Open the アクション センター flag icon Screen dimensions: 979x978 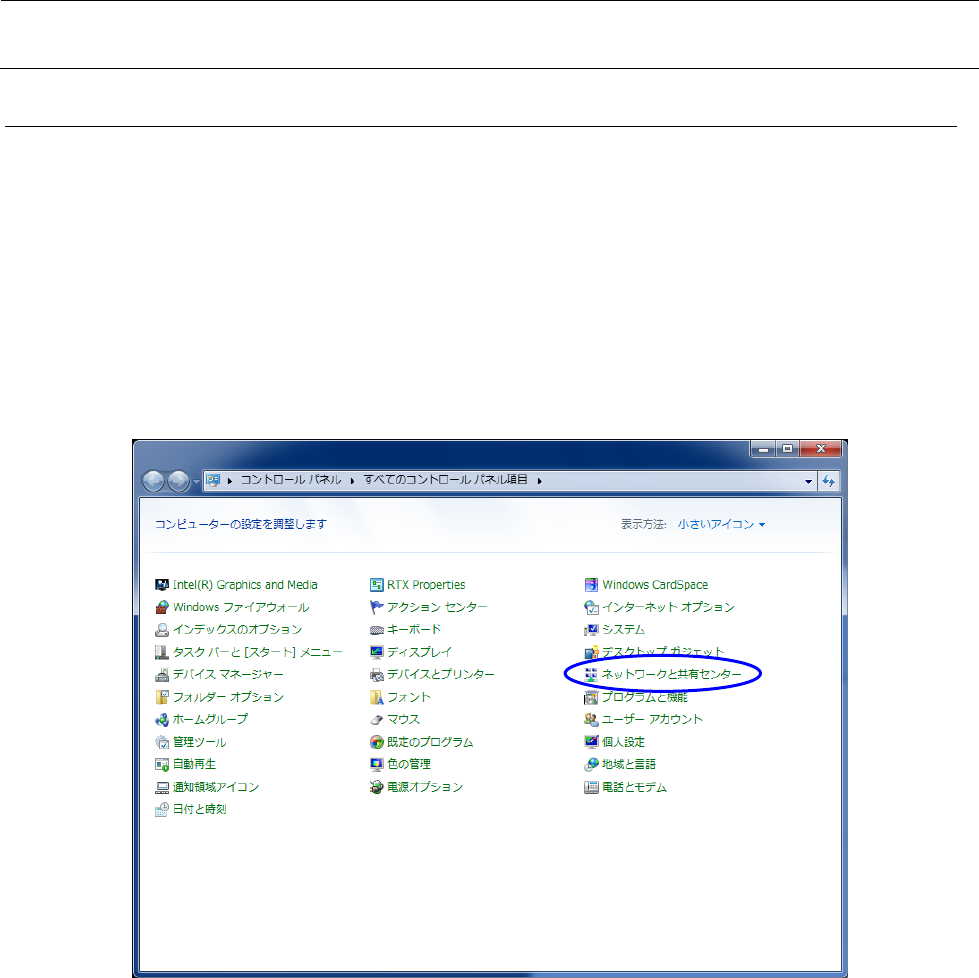[376, 607]
